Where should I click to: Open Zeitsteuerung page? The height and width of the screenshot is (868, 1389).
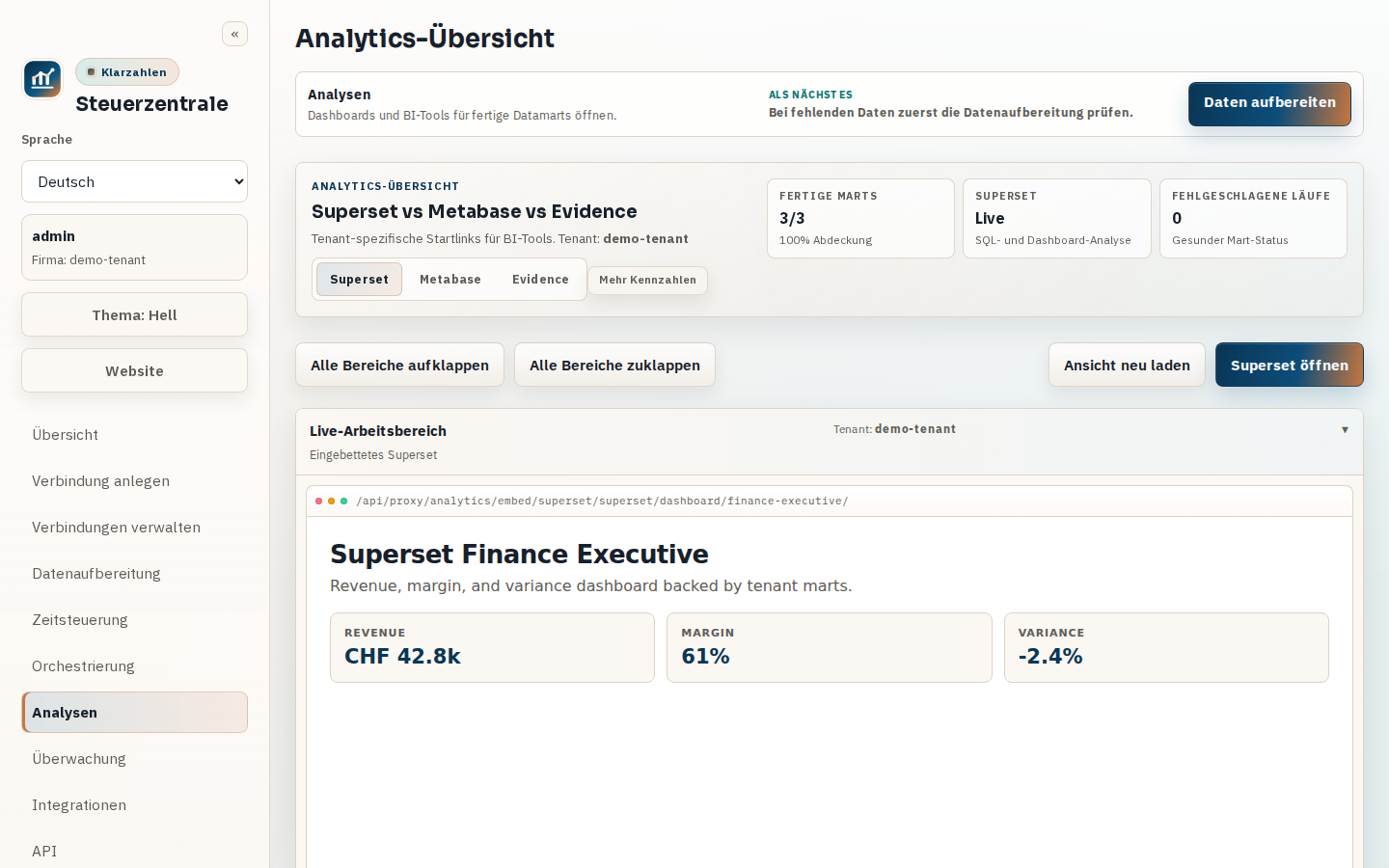tap(134, 619)
